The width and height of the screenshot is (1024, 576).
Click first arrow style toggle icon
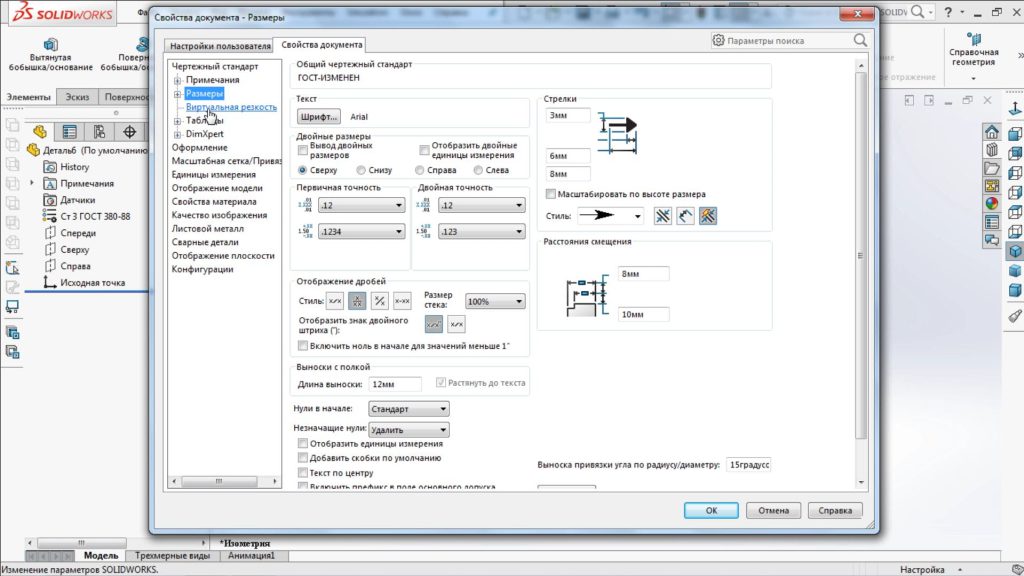[x=663, y=216]
